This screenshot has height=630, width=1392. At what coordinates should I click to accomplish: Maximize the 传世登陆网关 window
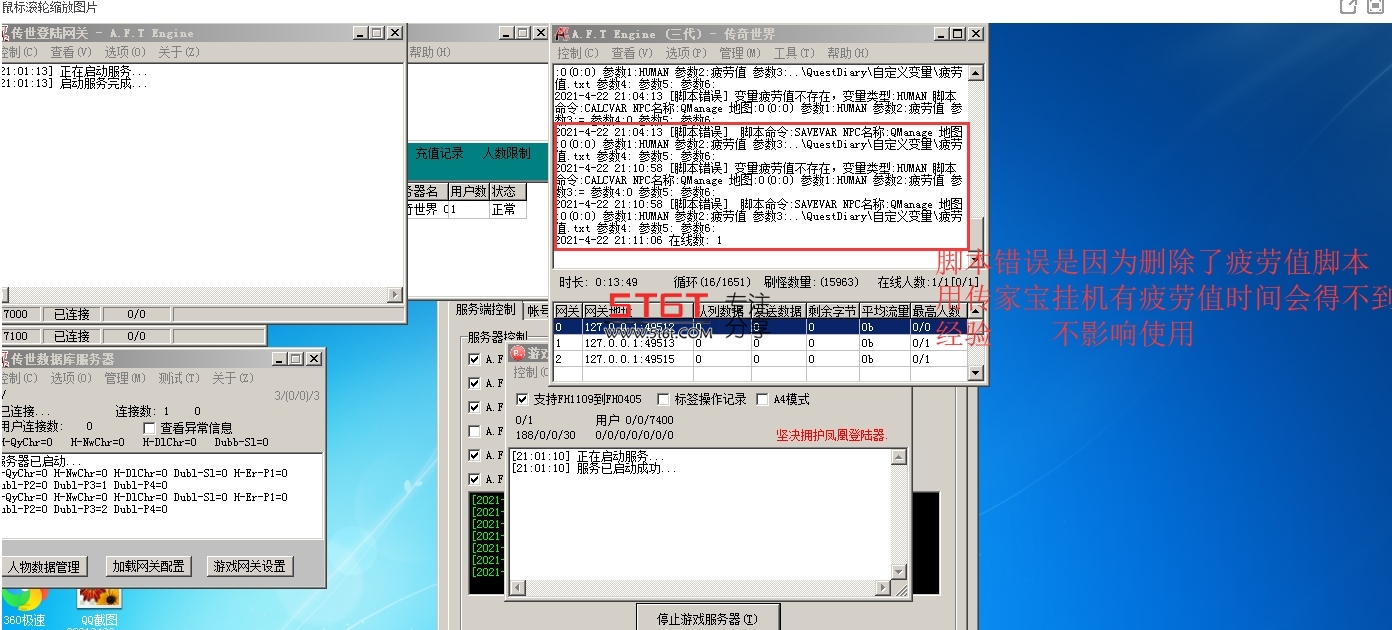click(x=376, y=33)
